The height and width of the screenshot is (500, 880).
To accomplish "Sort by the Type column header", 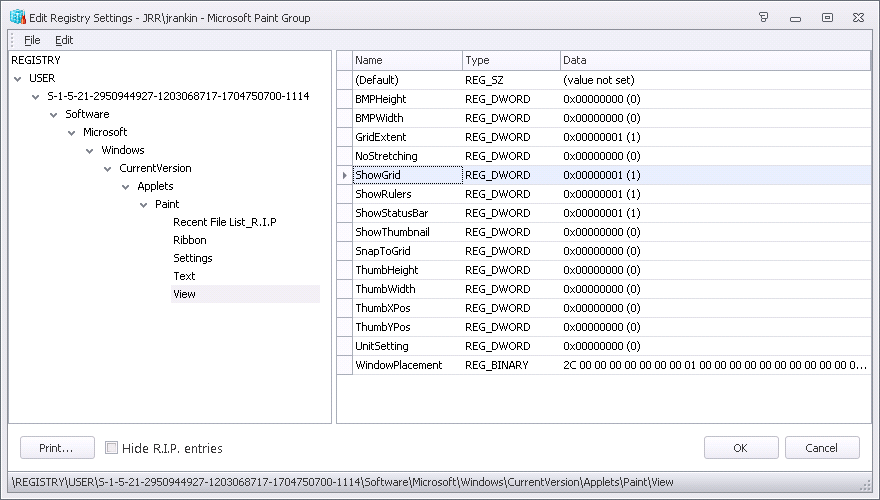I will [511, 60].
